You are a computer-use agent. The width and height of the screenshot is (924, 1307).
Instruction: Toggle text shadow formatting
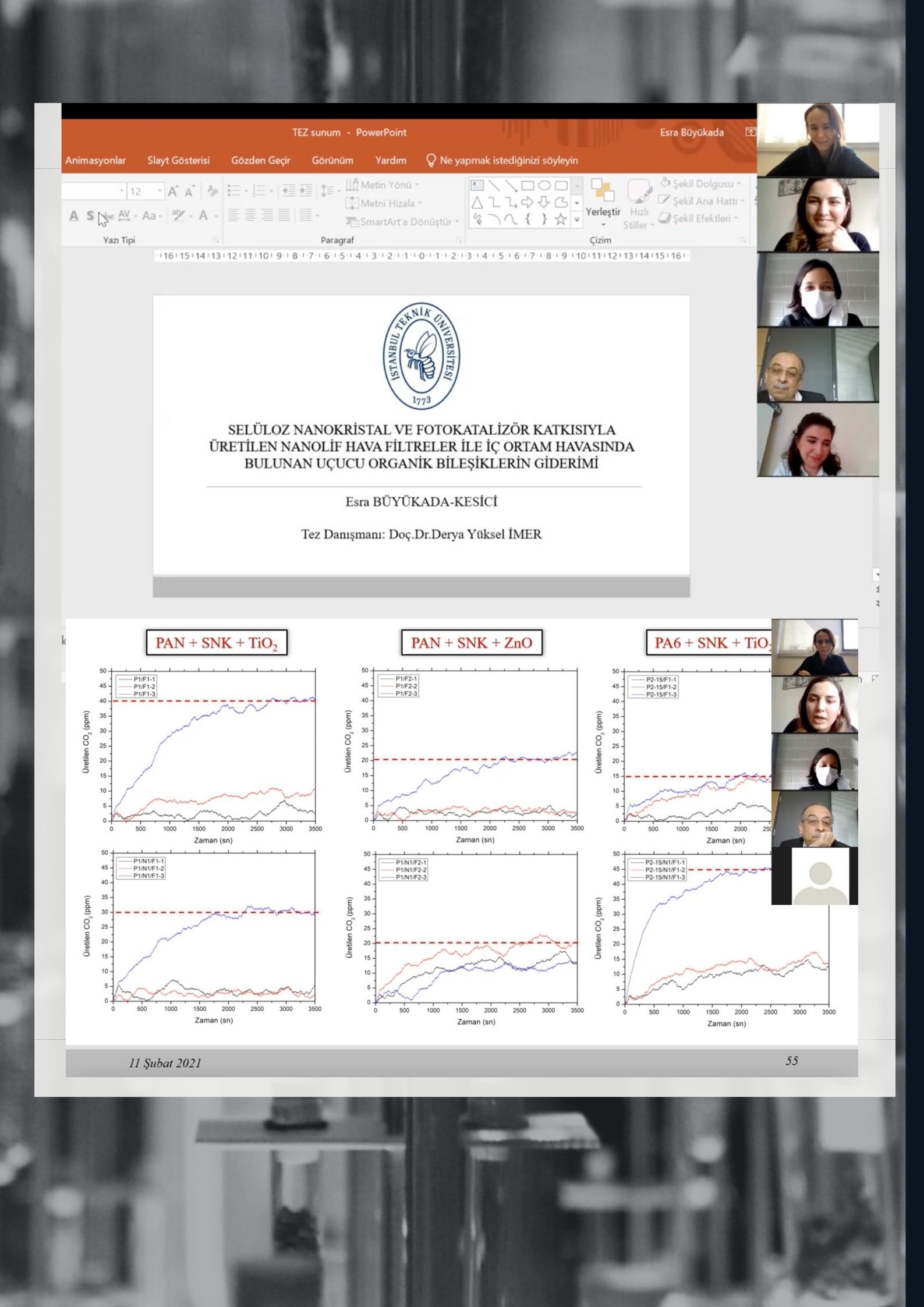pos(90,216)
